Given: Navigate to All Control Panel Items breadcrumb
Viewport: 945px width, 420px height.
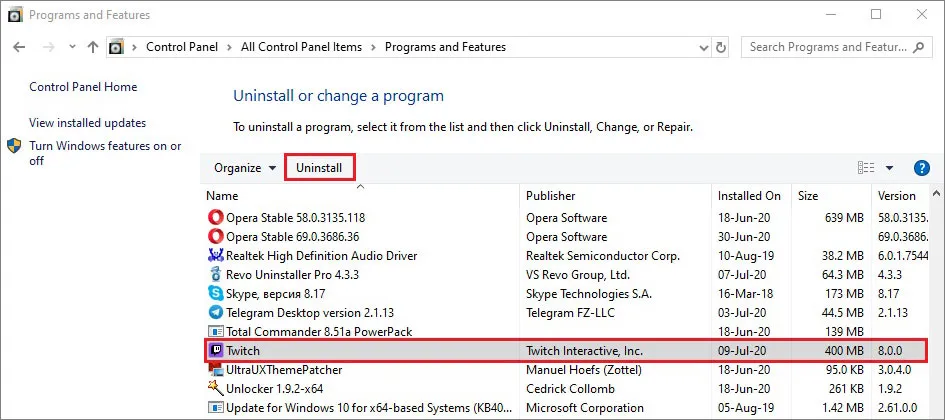Looking at the screenshot, I should [x=301, y=47].
